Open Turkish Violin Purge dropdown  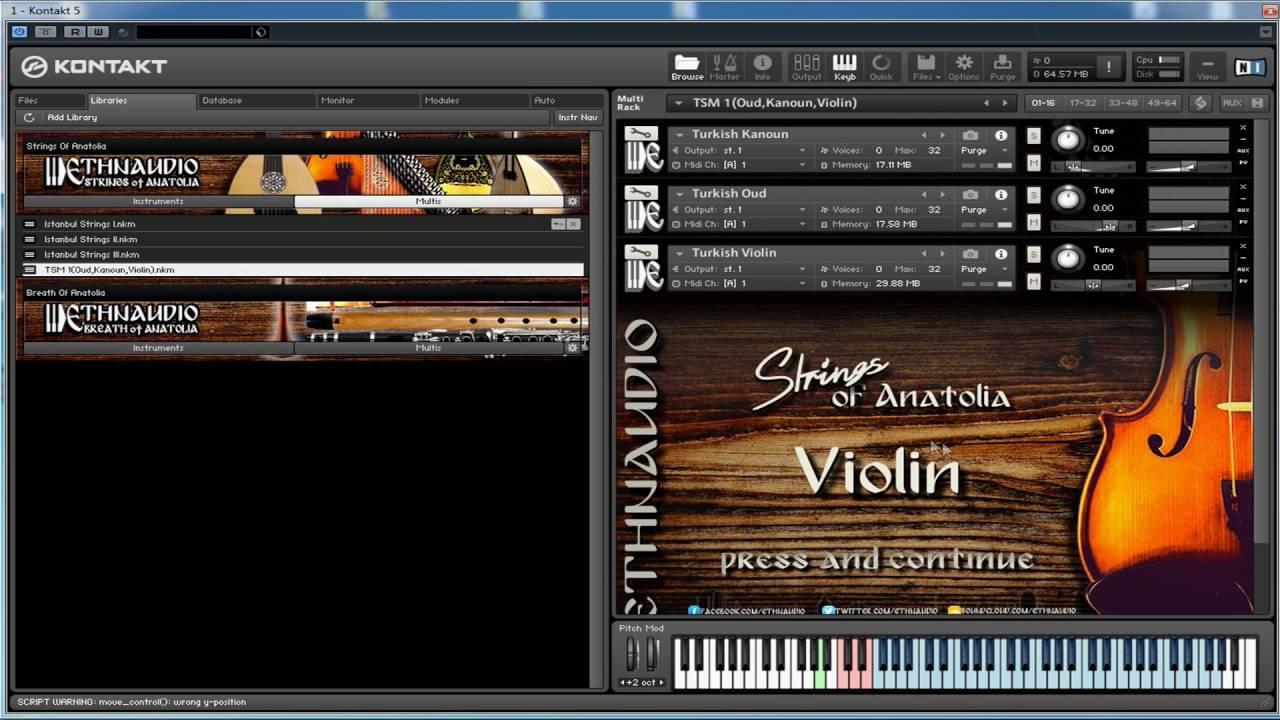(x=985, y=269)
